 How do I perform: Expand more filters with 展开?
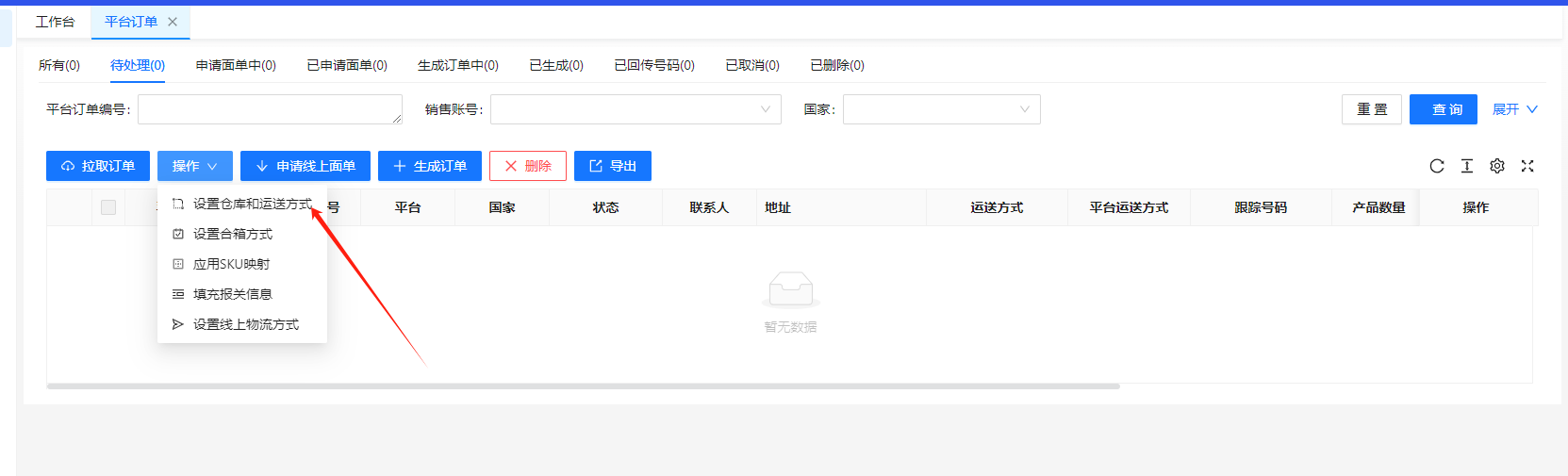point(1514,109)
